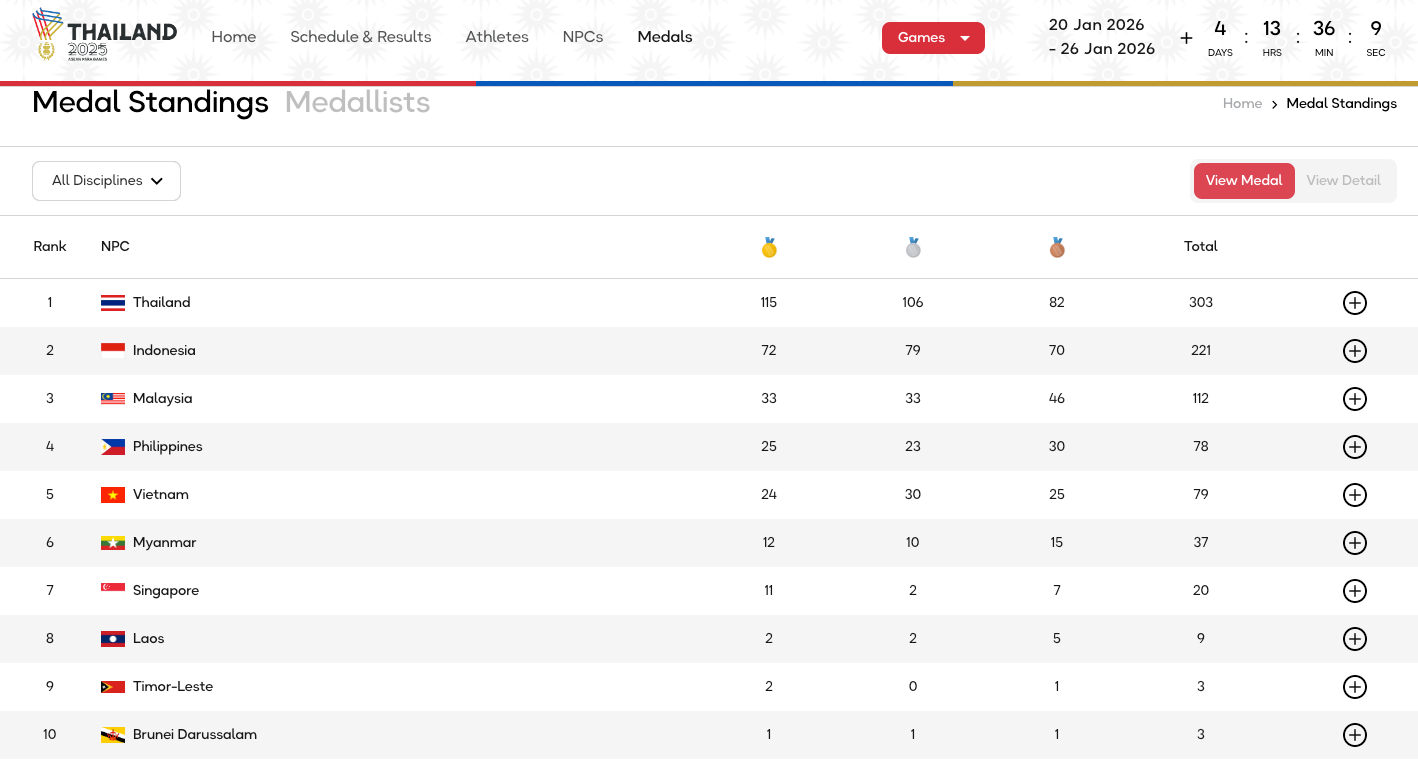1418x765 pixels.
Task: Click the Home breadcrumb link
Action: 1242,104
